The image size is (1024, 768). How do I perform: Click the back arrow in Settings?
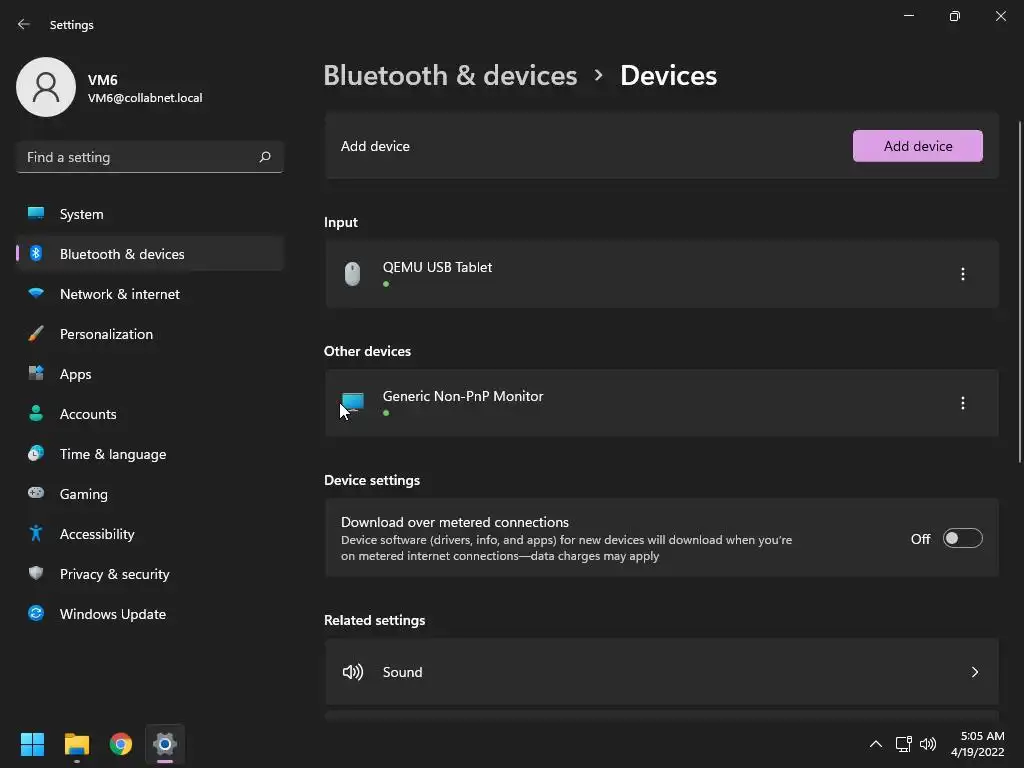pyautogui.click(x=24, y=24)
